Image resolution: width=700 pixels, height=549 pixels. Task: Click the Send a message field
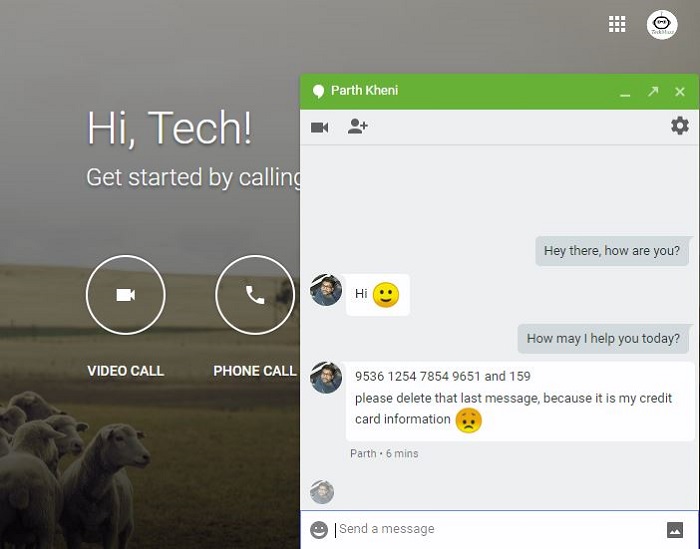[x=498, y=529]
